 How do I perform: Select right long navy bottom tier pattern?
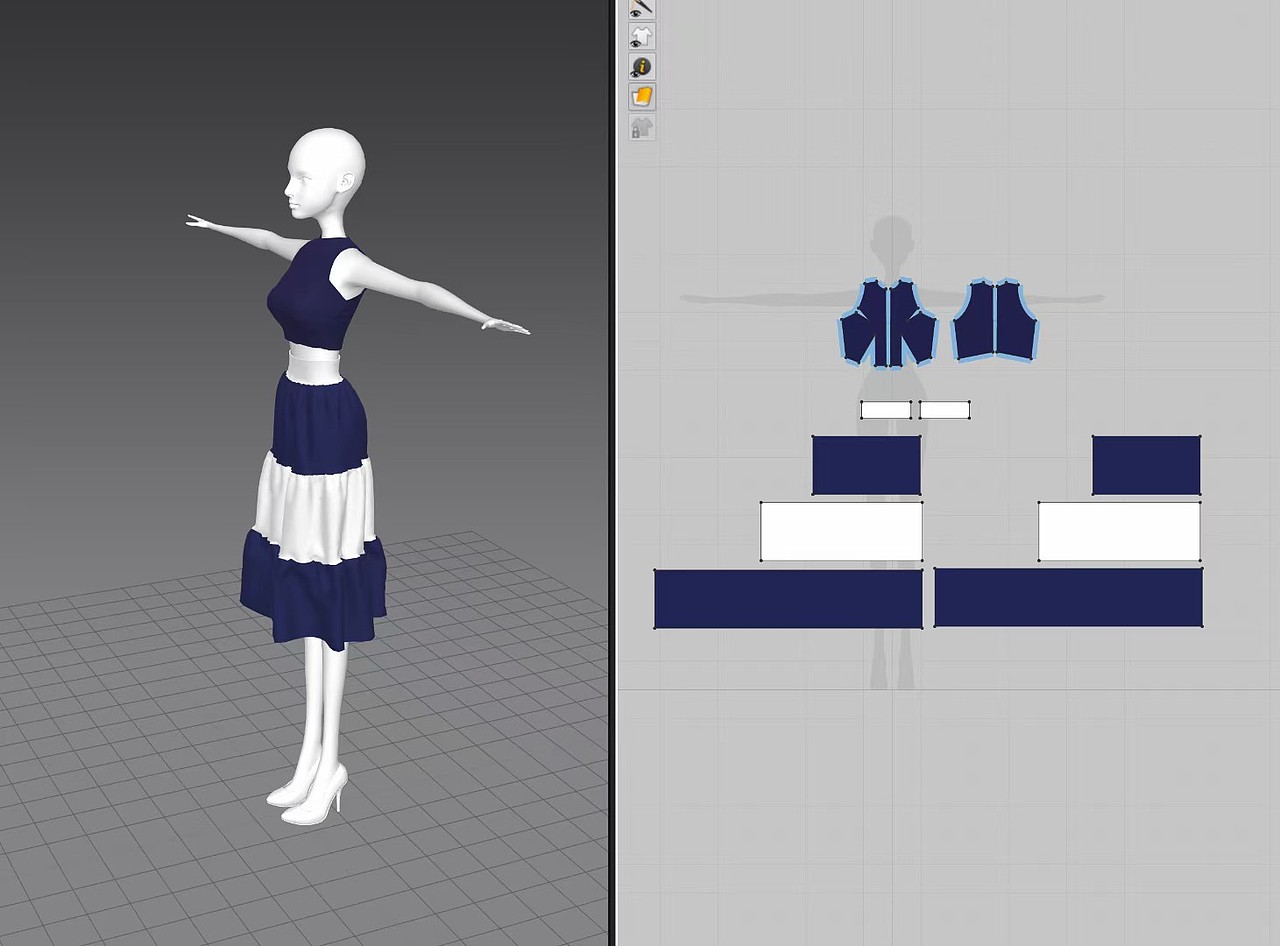(1068, 598)
